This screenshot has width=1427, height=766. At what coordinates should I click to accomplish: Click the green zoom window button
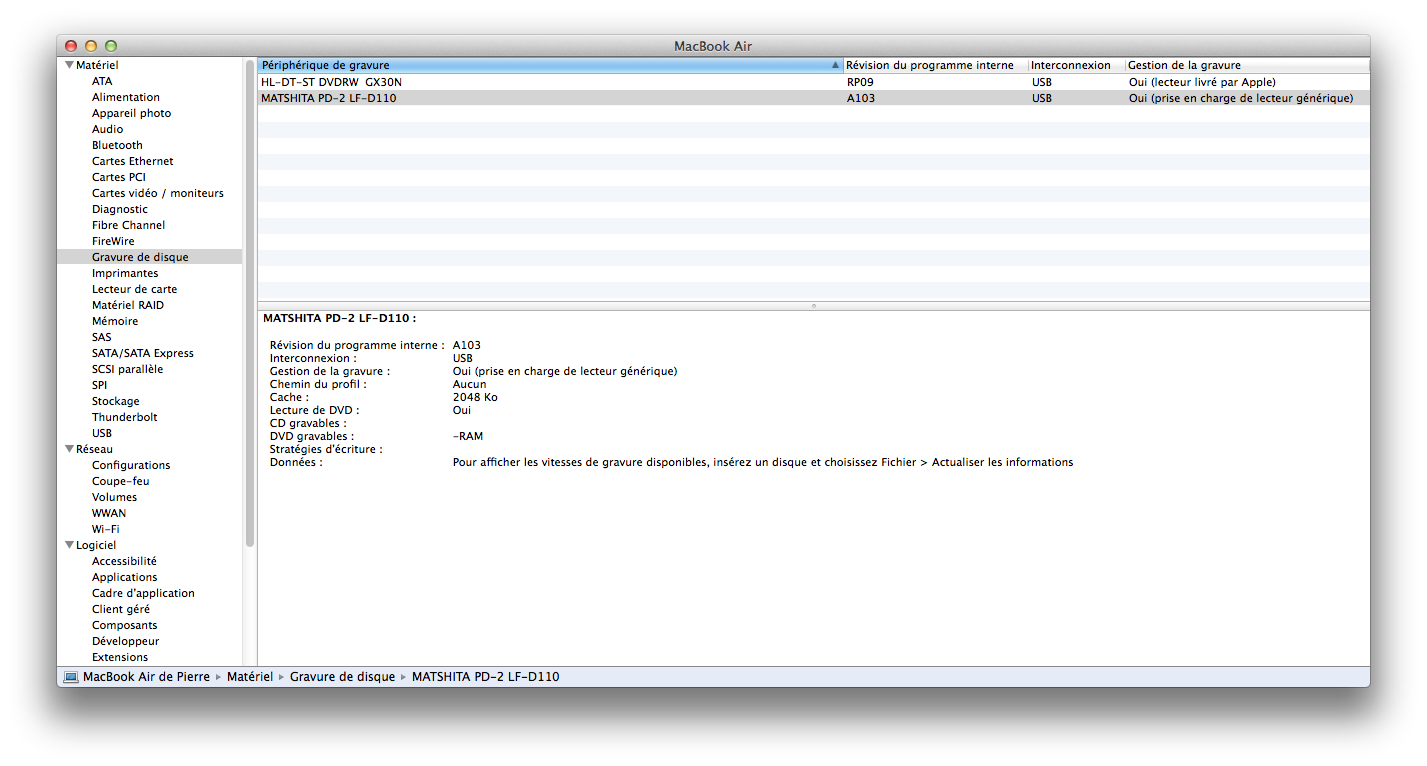click(x=111, y=46)
